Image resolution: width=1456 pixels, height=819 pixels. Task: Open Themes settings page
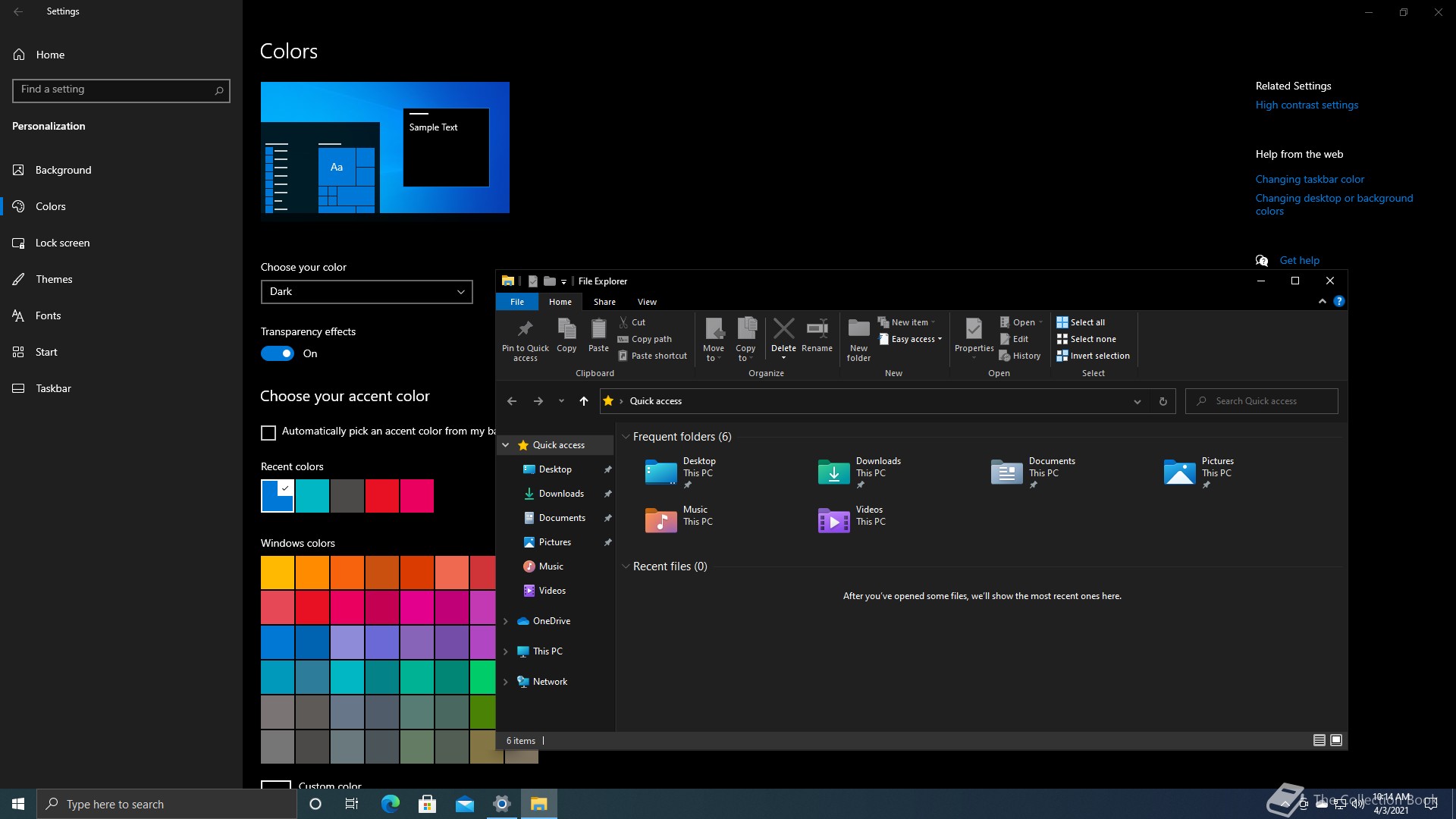point(121,279)
